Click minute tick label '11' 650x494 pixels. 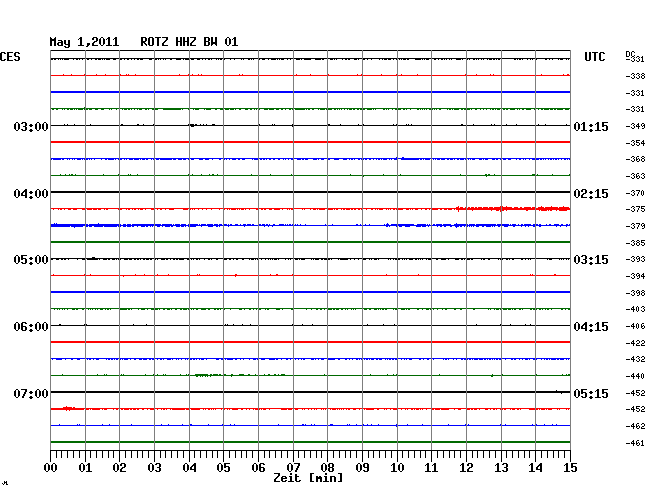point(431,468)
